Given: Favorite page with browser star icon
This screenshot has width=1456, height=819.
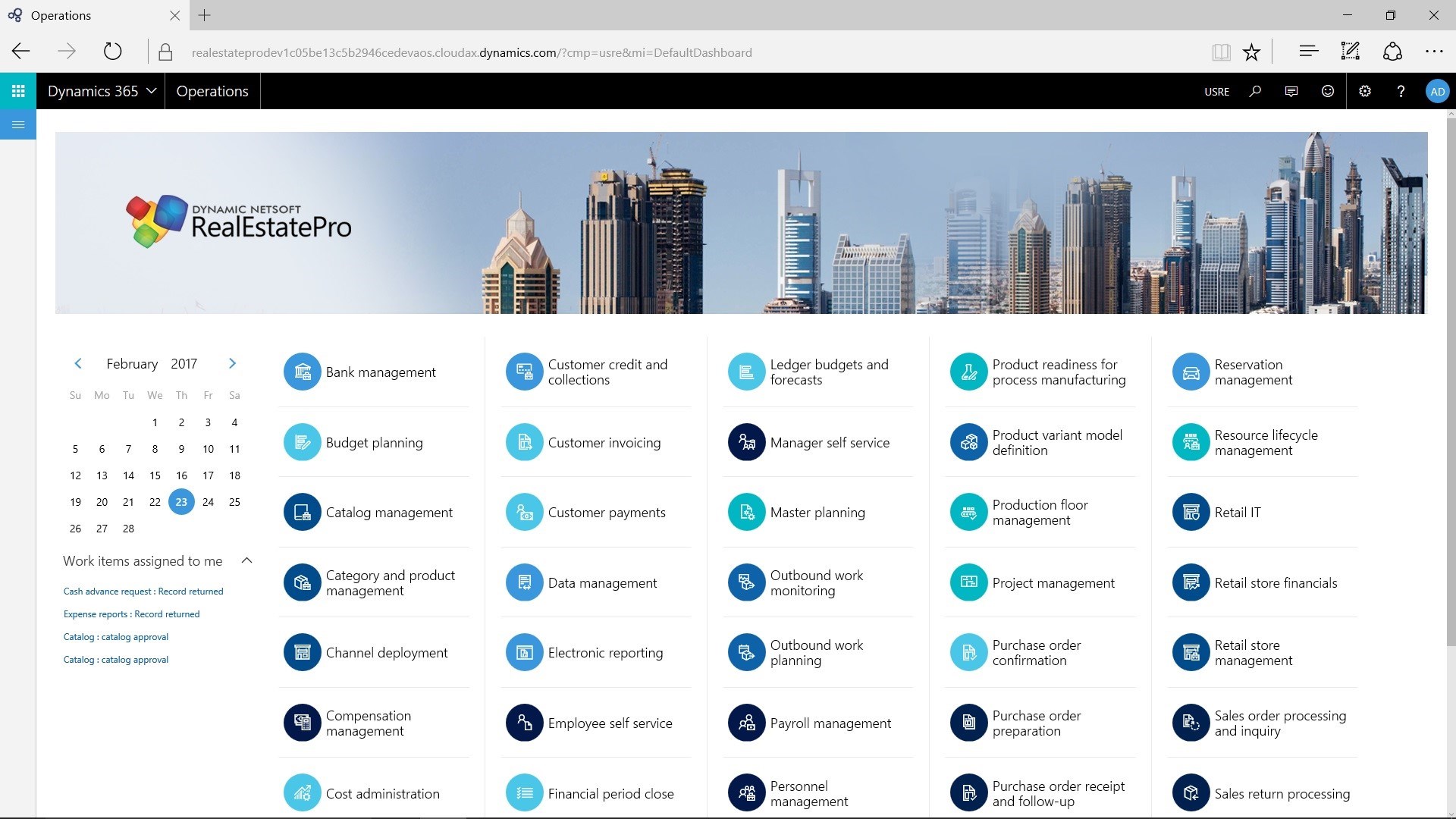Looking at the screenshot, I should (x=1251, y=52).
